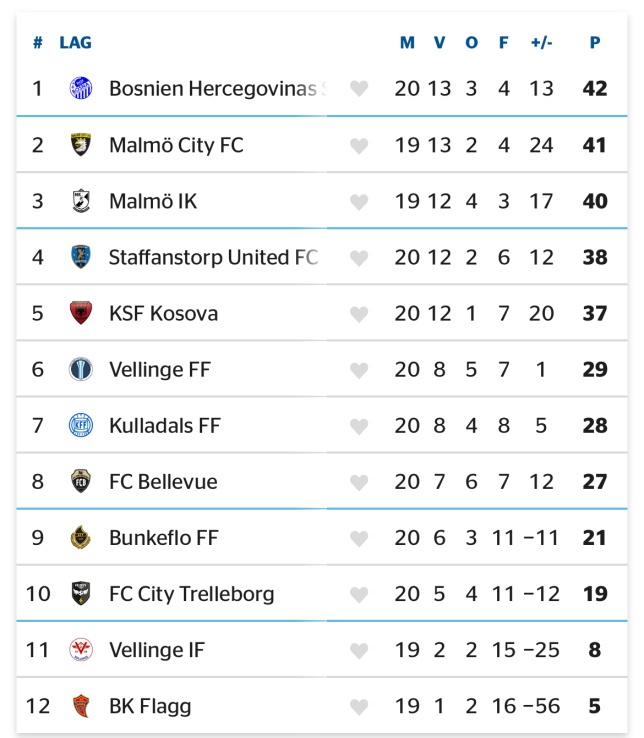Image resolution: width=644 pixels, height=738 pixels.
Task: Click the LAG column header
Action: tap(75, 42)
